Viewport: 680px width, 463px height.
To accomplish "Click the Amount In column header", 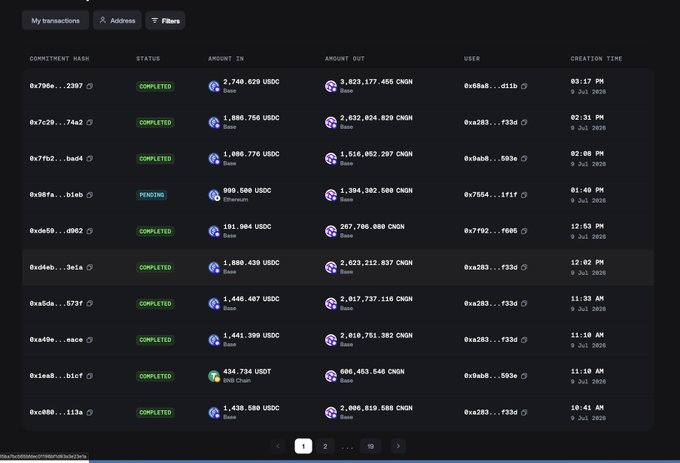I will tap(226, 59).
